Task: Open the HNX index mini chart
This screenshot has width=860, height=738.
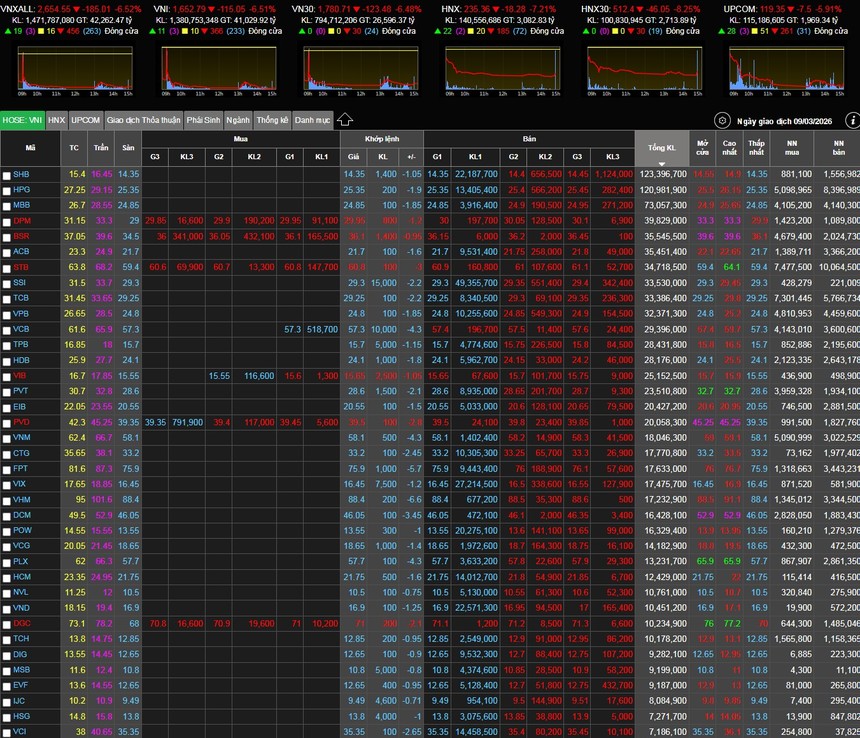Action: coord(503,68)
